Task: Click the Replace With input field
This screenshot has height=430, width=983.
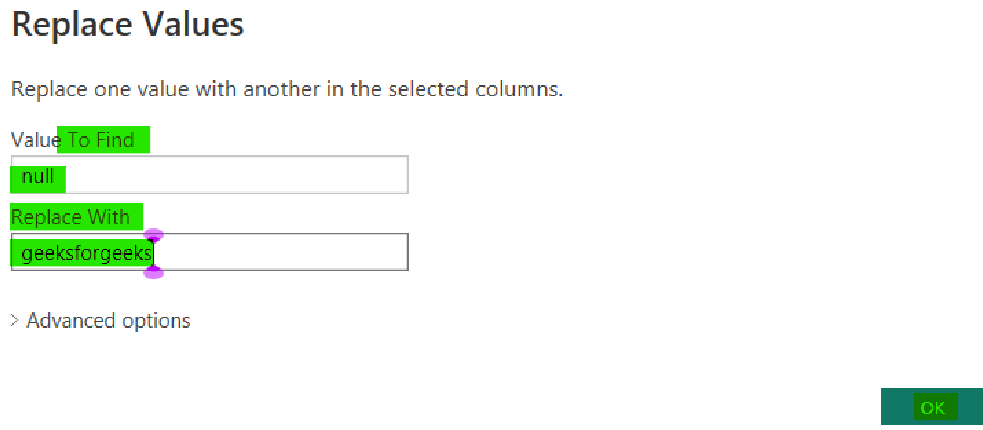Action: [x=209, y=252]
